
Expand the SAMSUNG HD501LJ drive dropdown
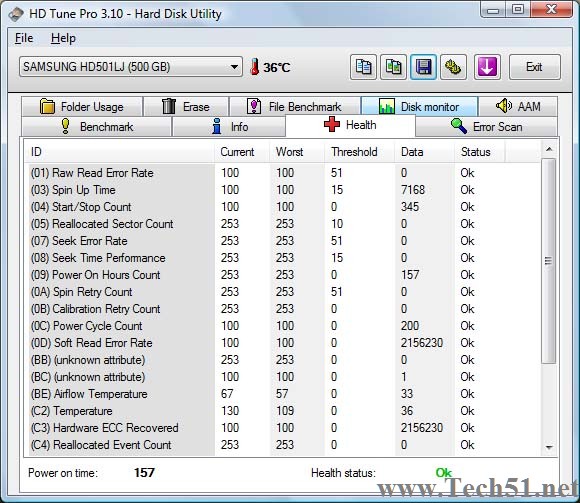[131, 67]
